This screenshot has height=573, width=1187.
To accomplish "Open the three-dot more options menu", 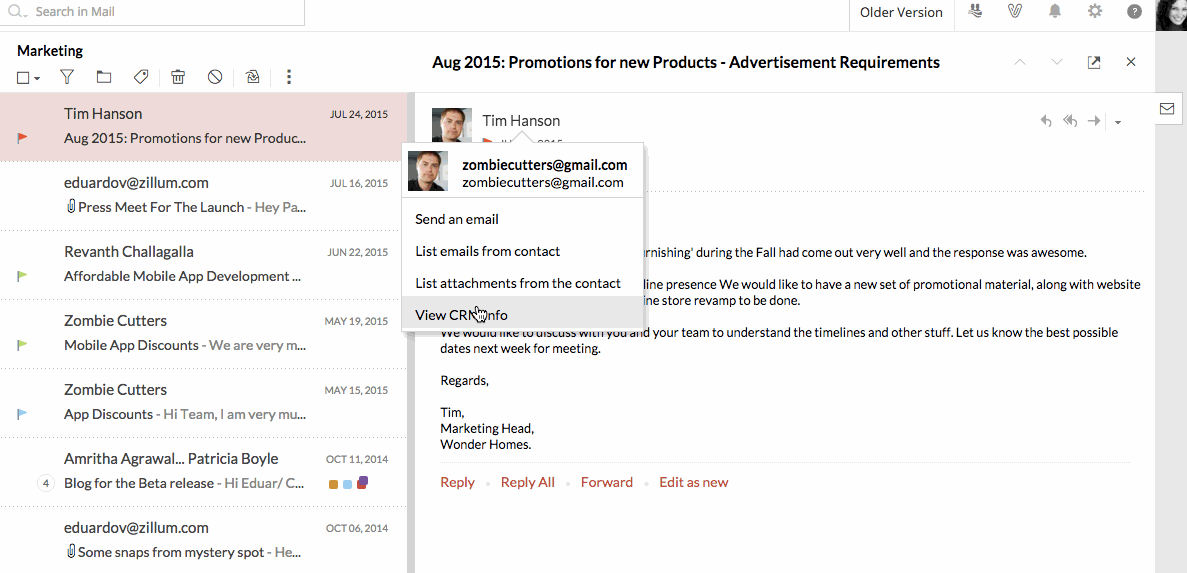I will 289,77.
